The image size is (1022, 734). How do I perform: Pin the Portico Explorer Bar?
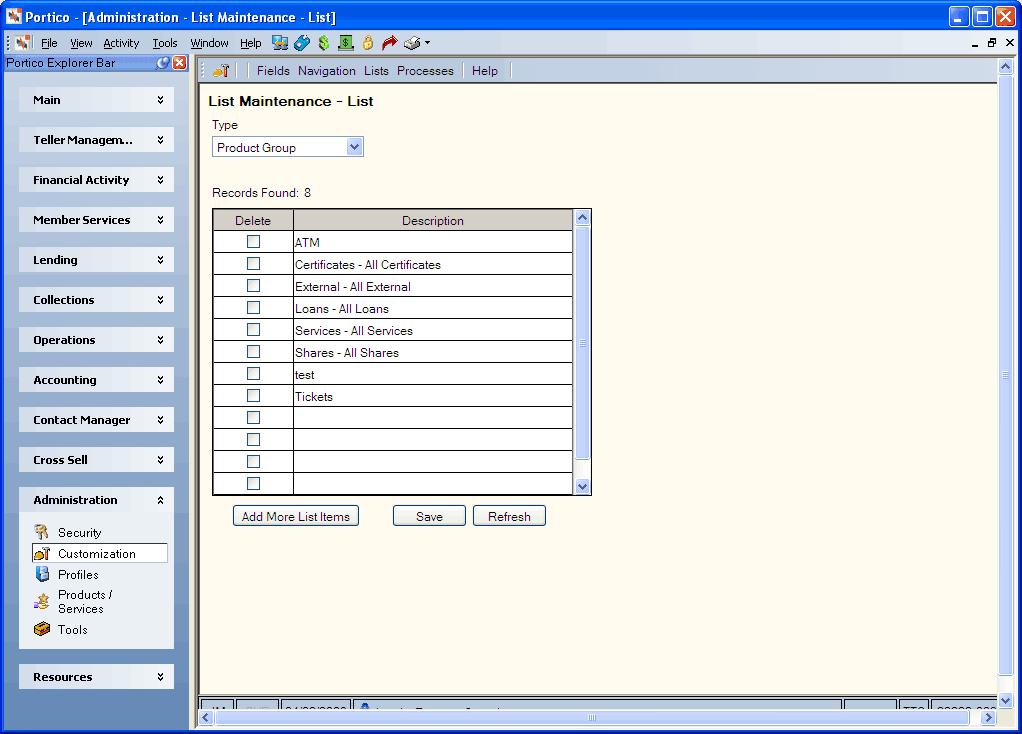pos(163,63)
